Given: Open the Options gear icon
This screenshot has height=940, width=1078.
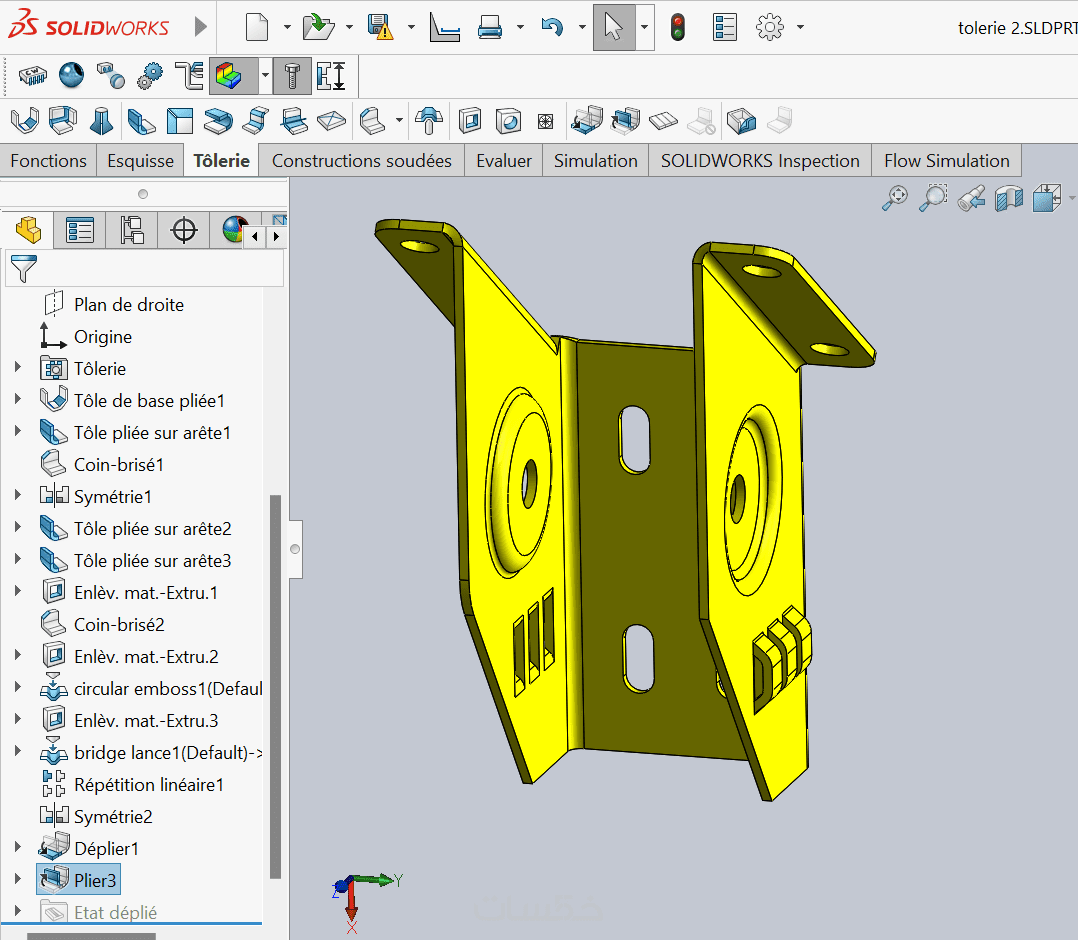Looking at the screenshot, I should tap(769, 27).
